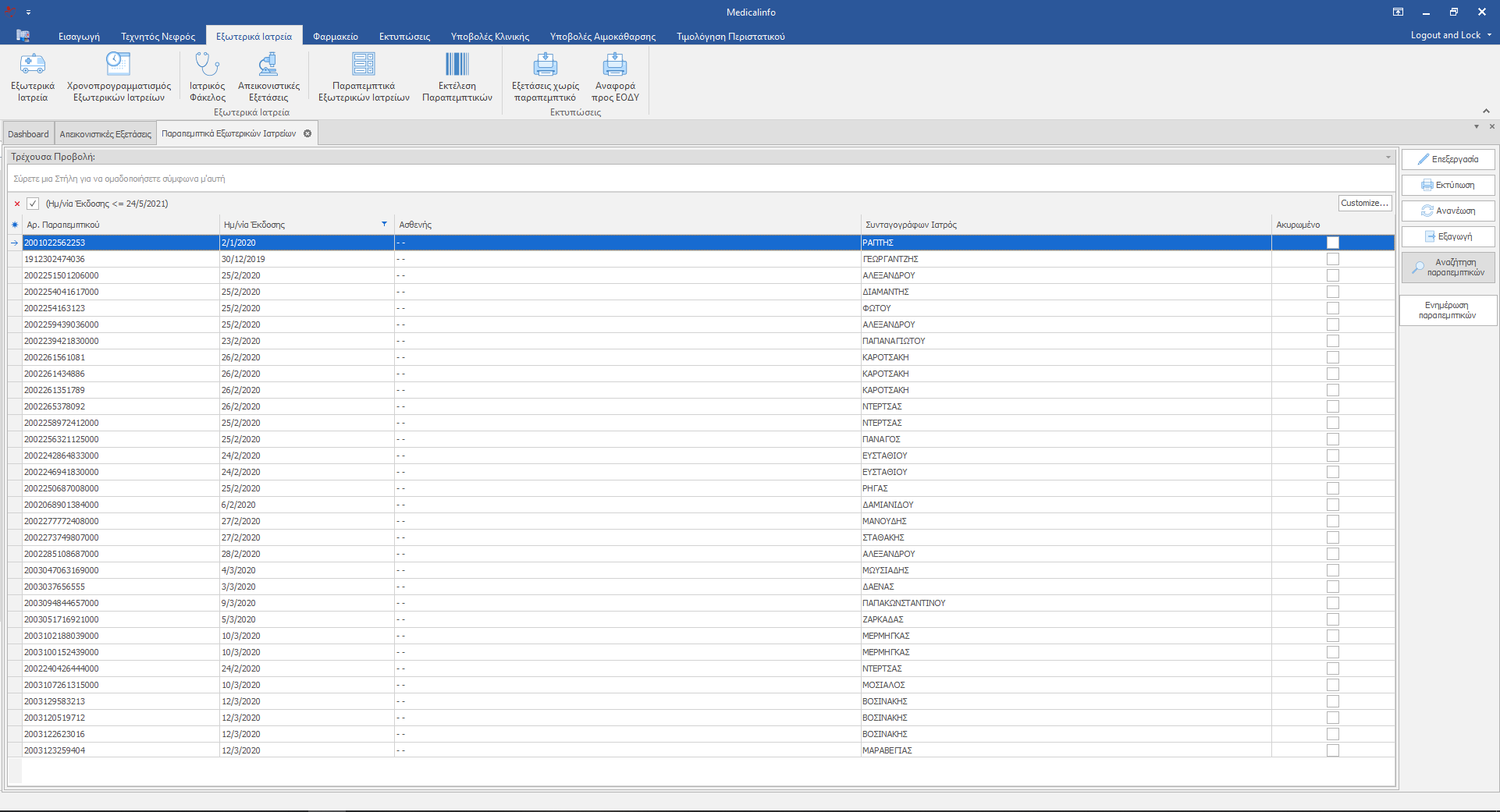Open Ημ/νία Έκδοσης column filter dropdown
This screenshot has width=1500, height=812.
[x=384, y=224]
